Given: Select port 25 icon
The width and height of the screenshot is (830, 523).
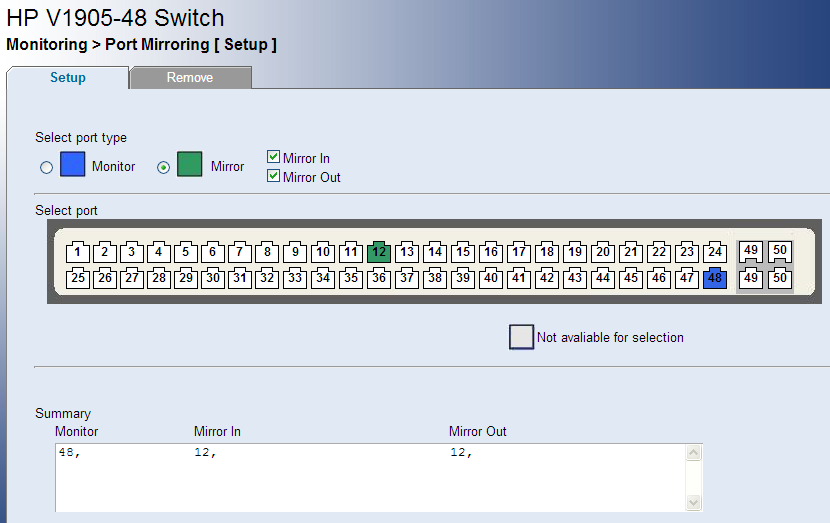Looking at the screenshot, I should [78, 278].
